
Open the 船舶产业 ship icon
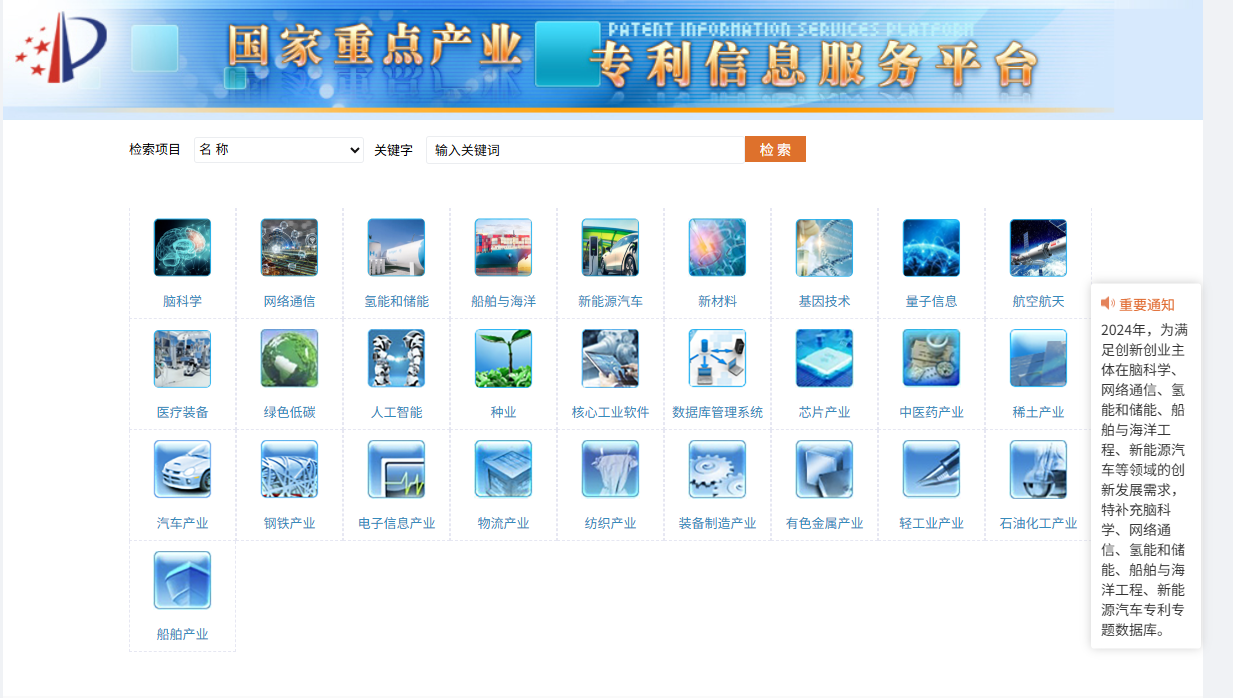click(x=182, y=581)
